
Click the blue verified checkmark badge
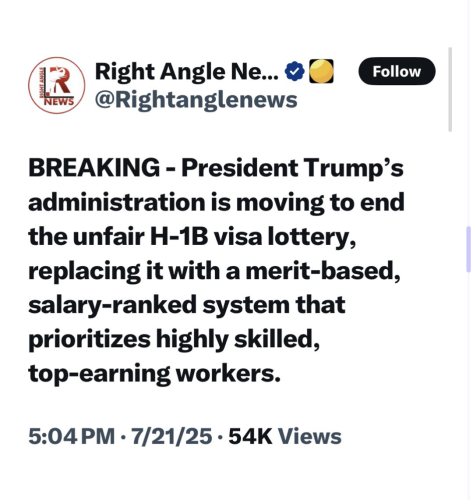point(294,71)
